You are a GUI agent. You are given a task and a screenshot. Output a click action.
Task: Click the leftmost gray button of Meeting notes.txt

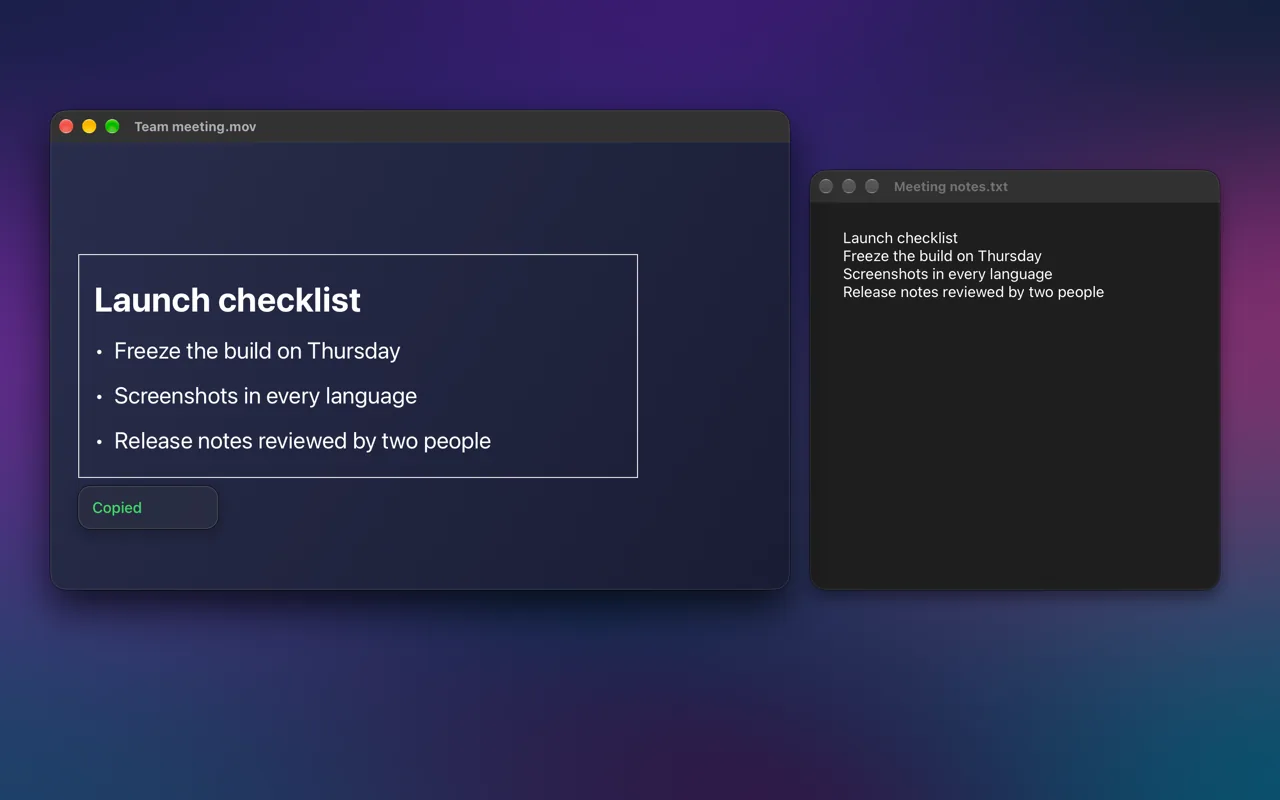pyautogui.click(x=826, y=186)
